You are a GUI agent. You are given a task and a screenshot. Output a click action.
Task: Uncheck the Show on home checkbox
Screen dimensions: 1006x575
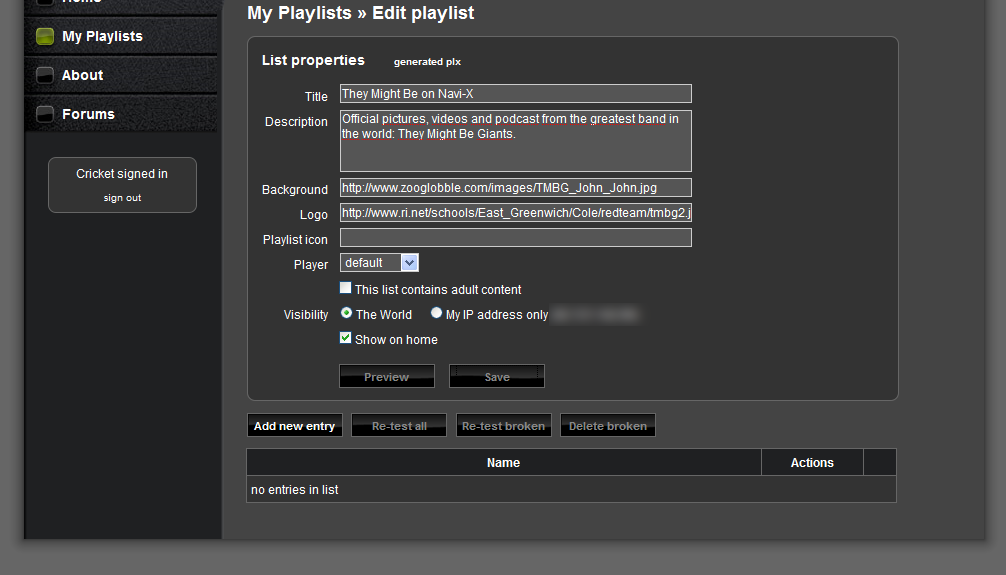[346, 339]
